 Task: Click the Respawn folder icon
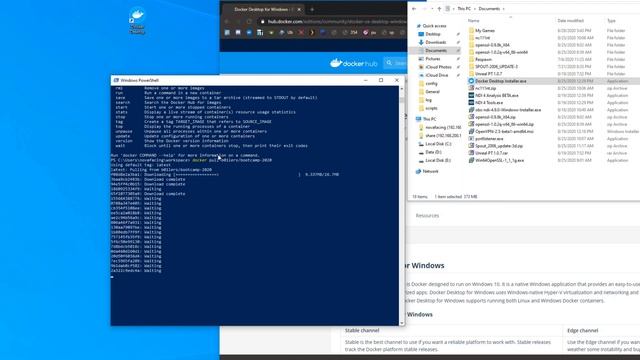pyautogui.click(x=471, y=59)
